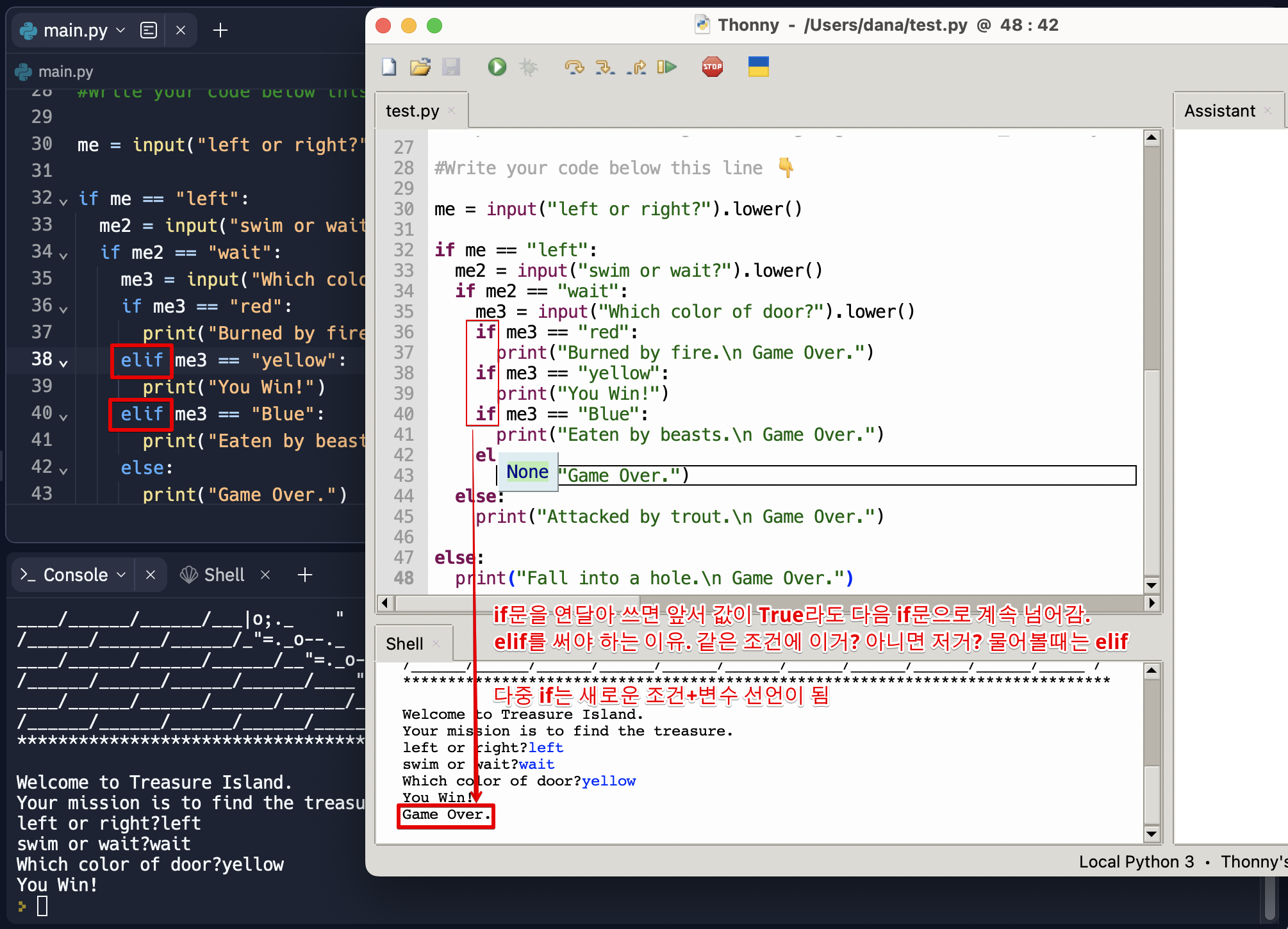
Task: Open the file layout icon next to main.py
Action: pos(149,30)
